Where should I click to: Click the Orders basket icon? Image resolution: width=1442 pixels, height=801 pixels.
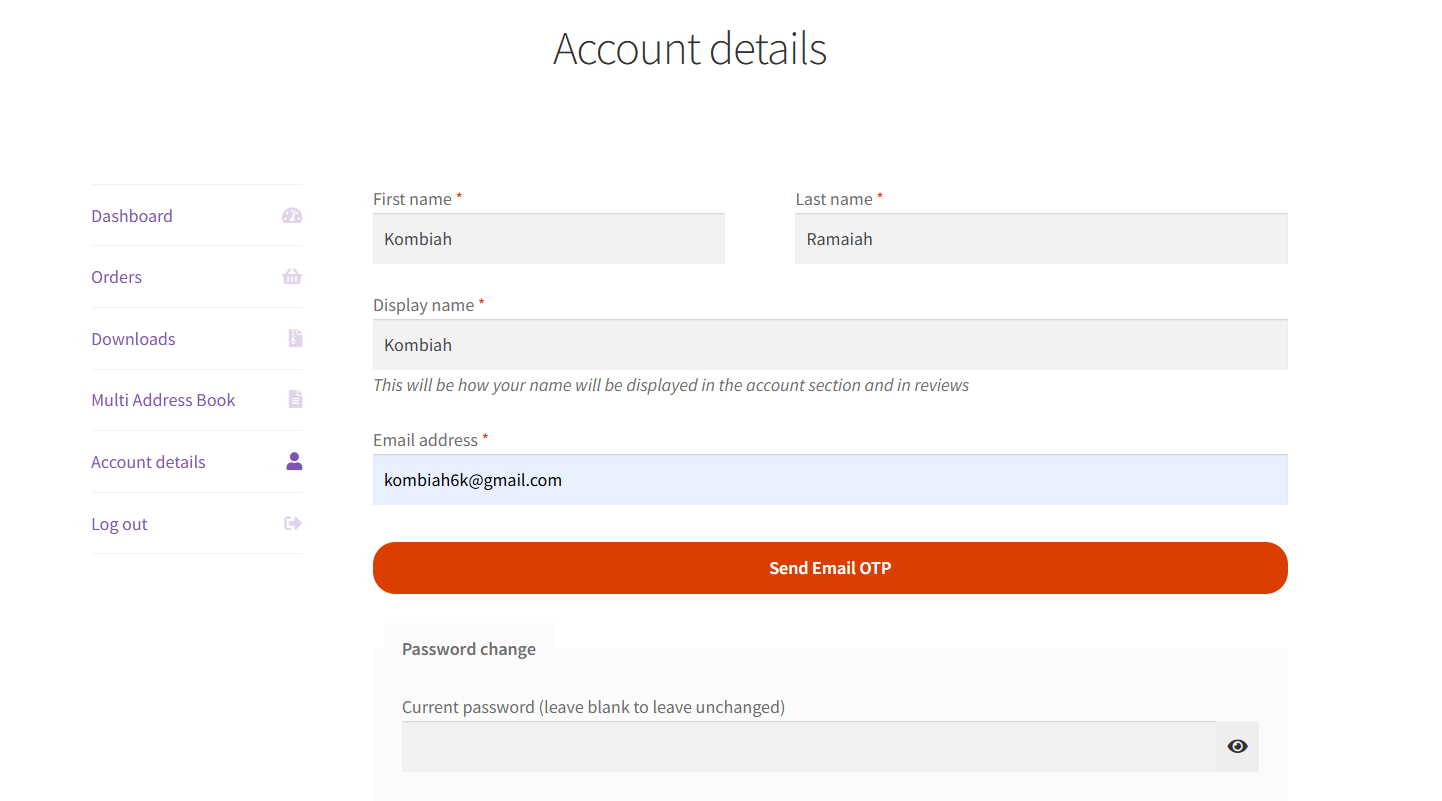click(x=292, y=277)
